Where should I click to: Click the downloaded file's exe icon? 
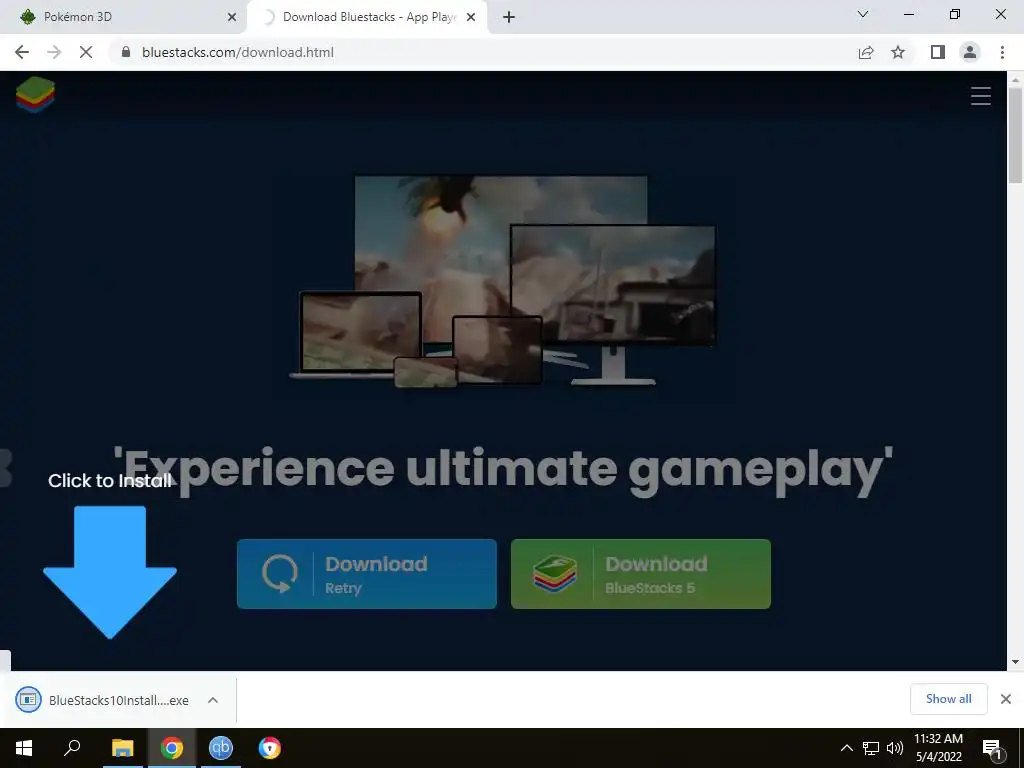(x=28, y=700)
